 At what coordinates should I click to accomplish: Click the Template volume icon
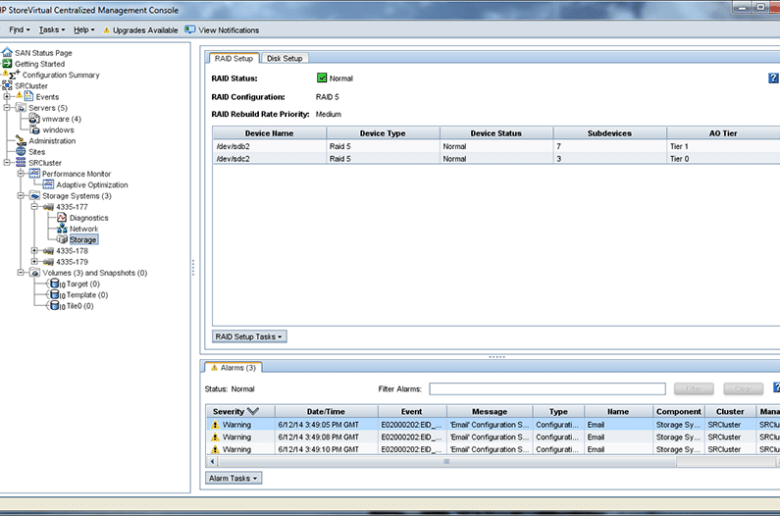click(x=56, y=295)
